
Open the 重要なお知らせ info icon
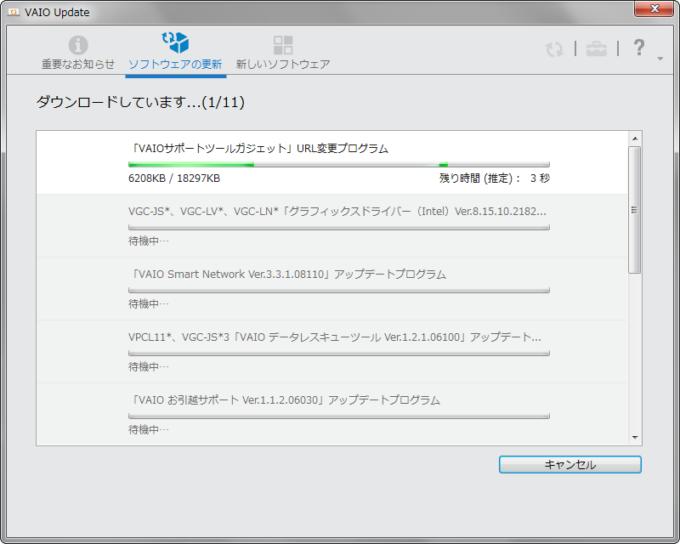[77, 45]
